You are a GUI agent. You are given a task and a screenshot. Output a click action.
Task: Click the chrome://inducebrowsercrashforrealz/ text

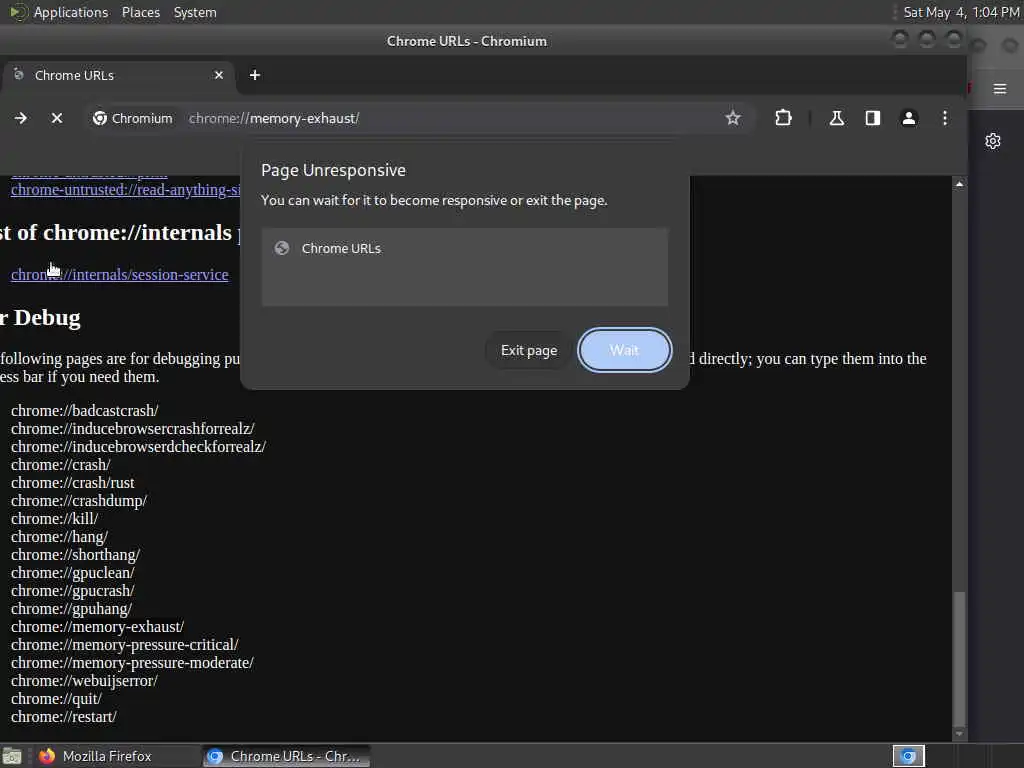coord(133,428)
